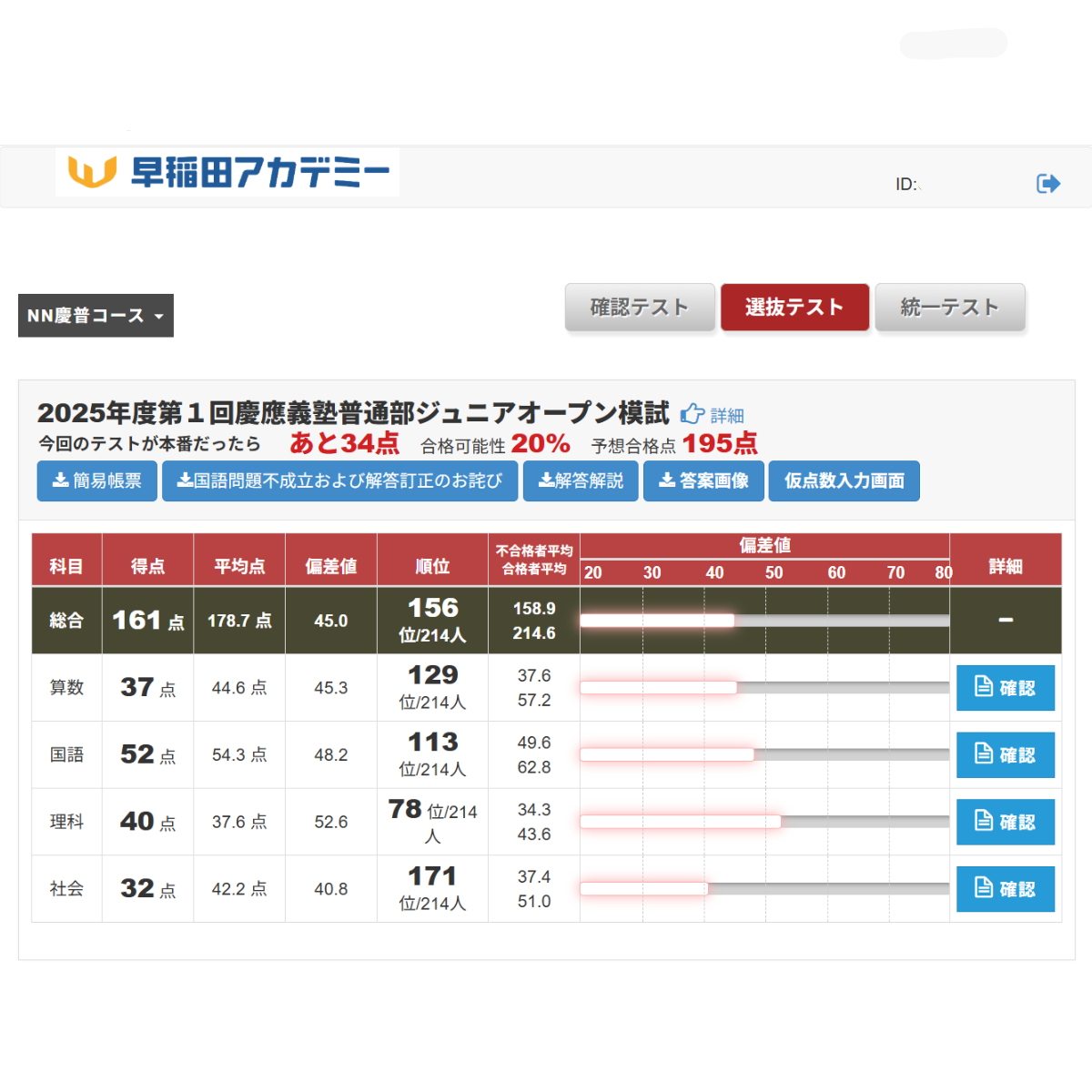Click the logout arrow icon top right

1048,183
